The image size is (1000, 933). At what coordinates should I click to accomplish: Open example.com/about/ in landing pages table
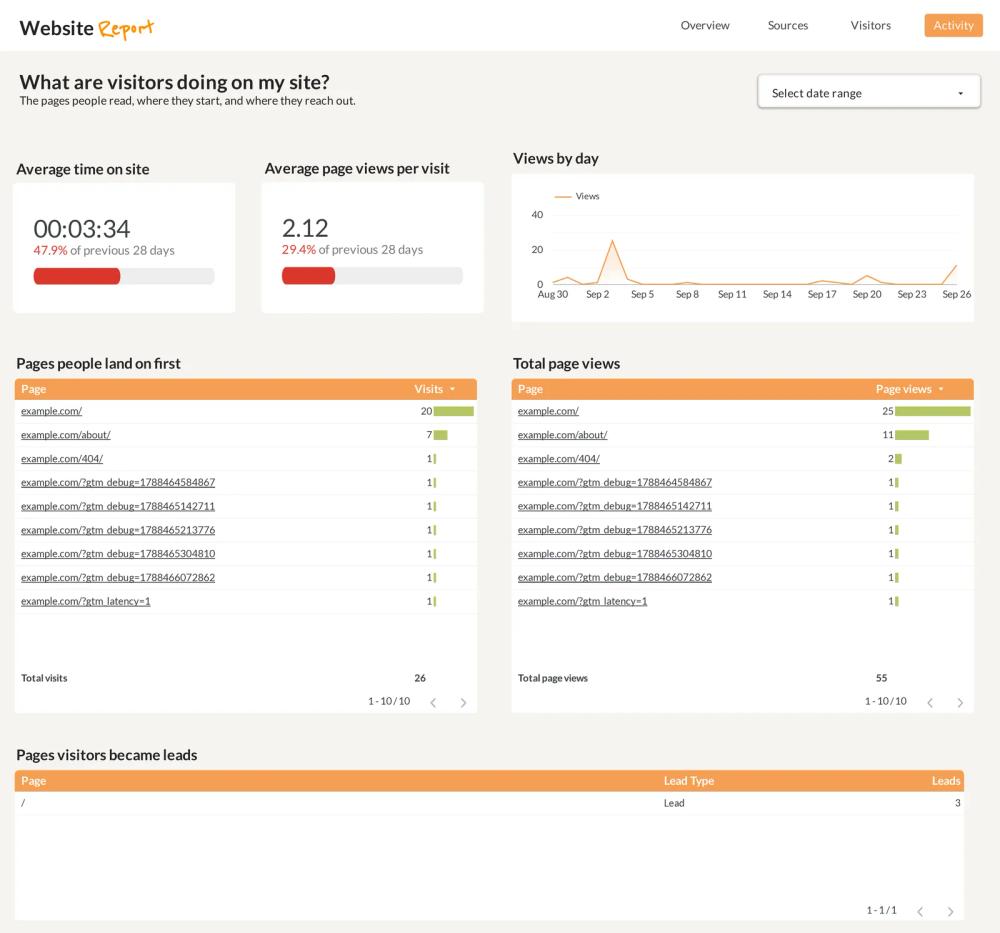[66, 435]
